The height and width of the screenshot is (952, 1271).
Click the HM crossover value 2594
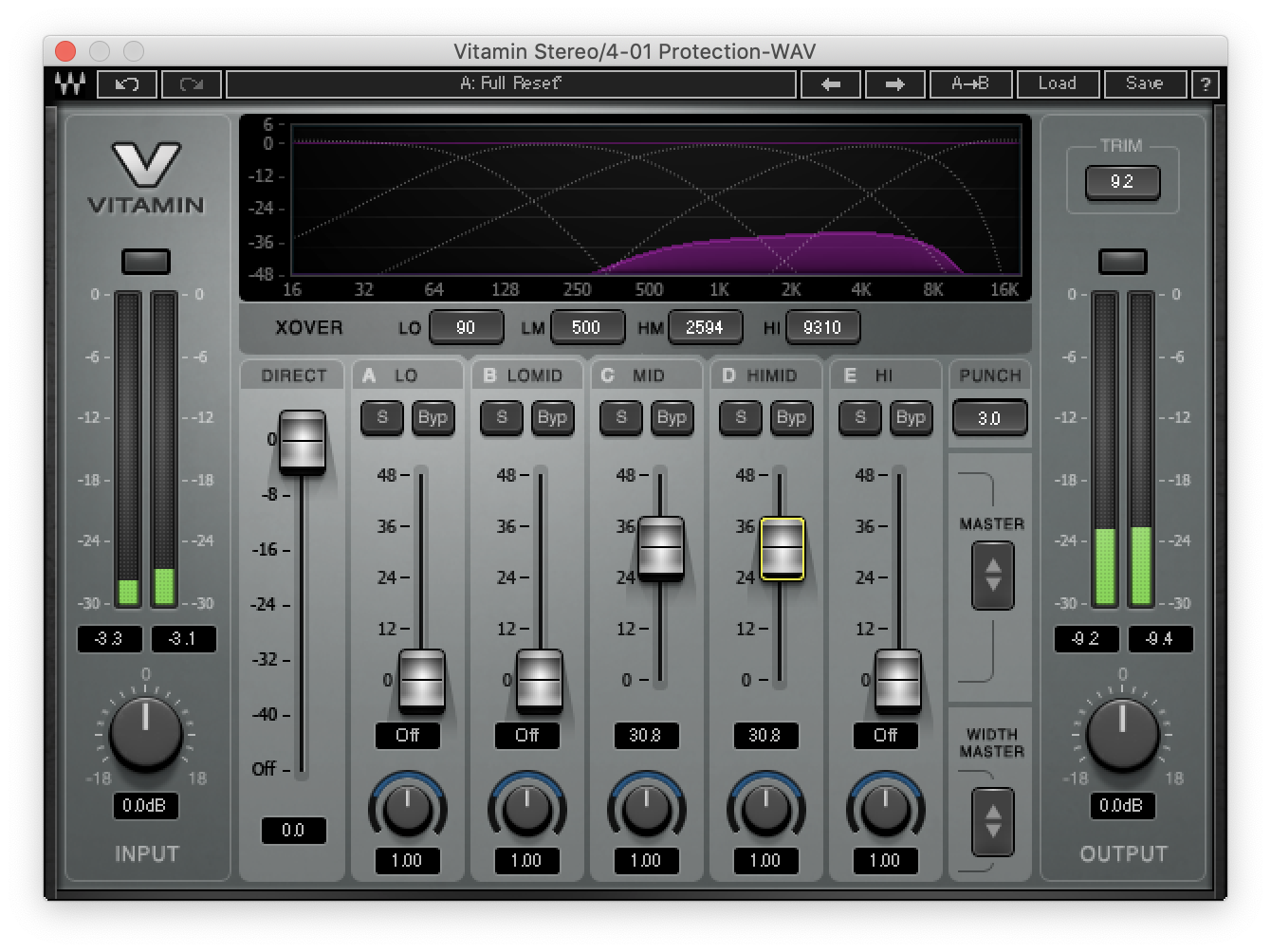tap(705, 327)
